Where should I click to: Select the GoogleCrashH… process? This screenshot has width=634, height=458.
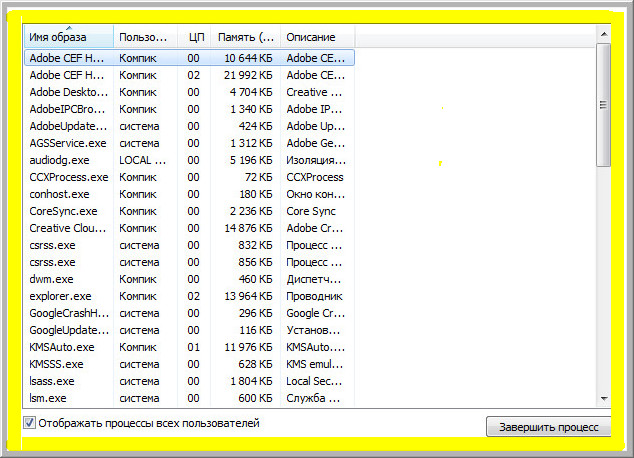pyautogui.click(x=189, y=313)
